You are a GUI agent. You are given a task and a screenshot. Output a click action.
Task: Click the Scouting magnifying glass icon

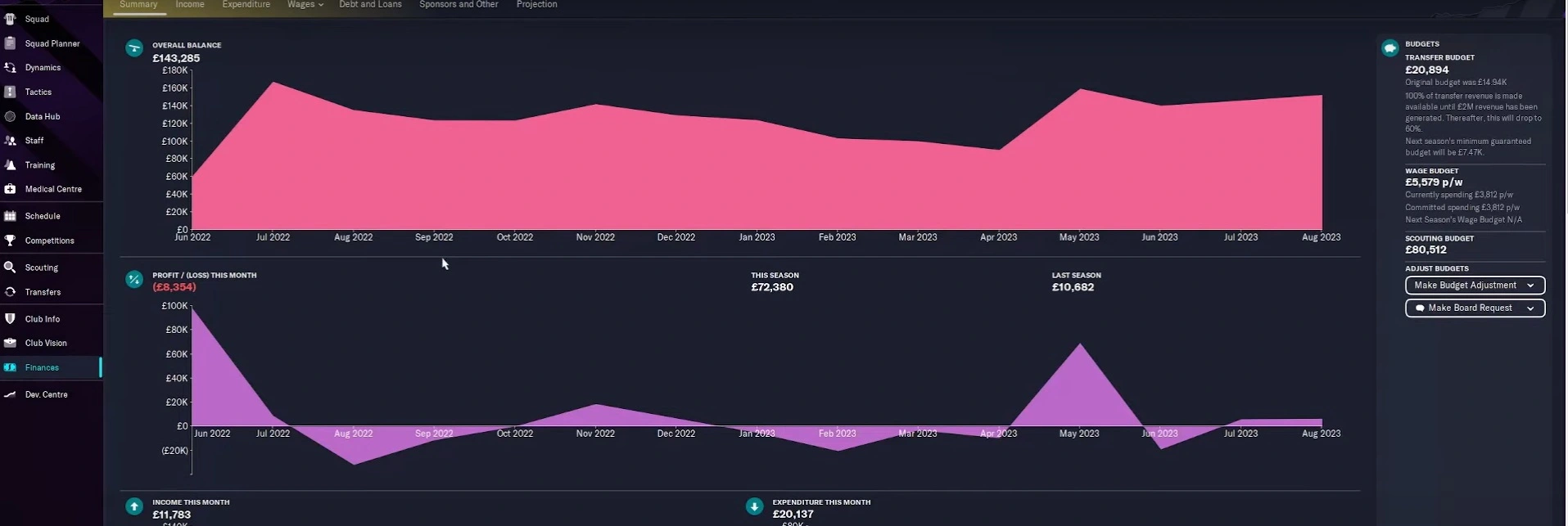(10, 267)
